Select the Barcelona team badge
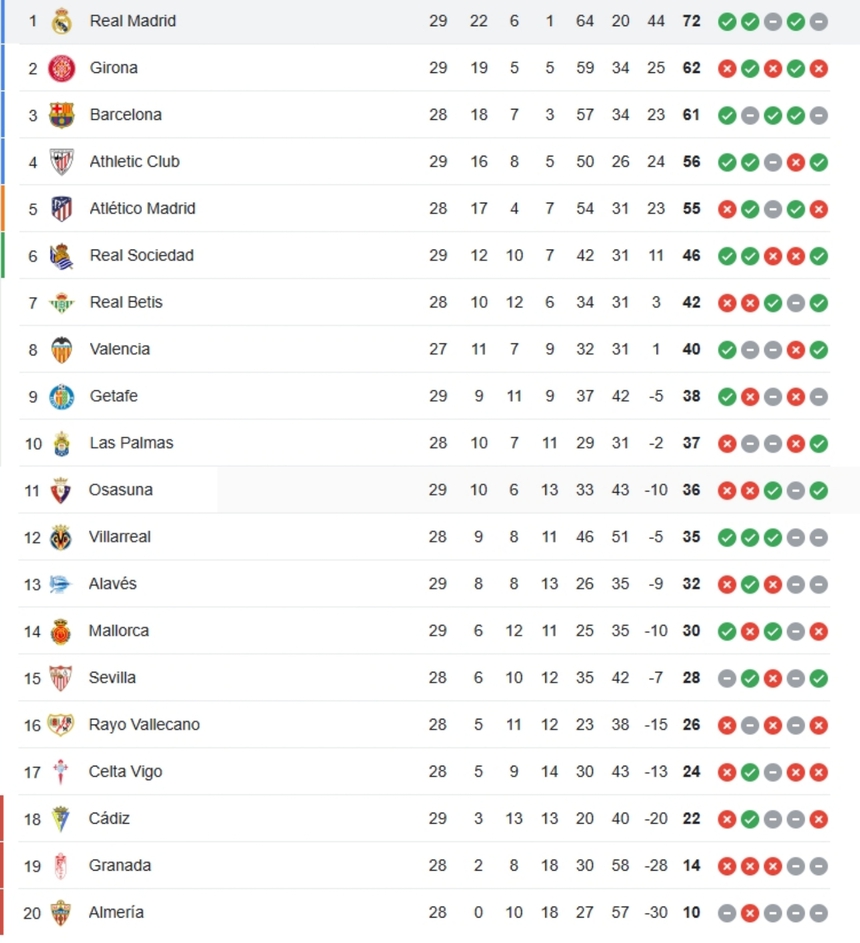 [x=61, y=114]
